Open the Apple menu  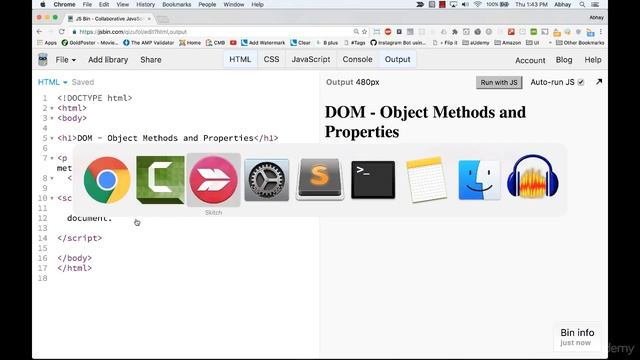tap(43, 4)
